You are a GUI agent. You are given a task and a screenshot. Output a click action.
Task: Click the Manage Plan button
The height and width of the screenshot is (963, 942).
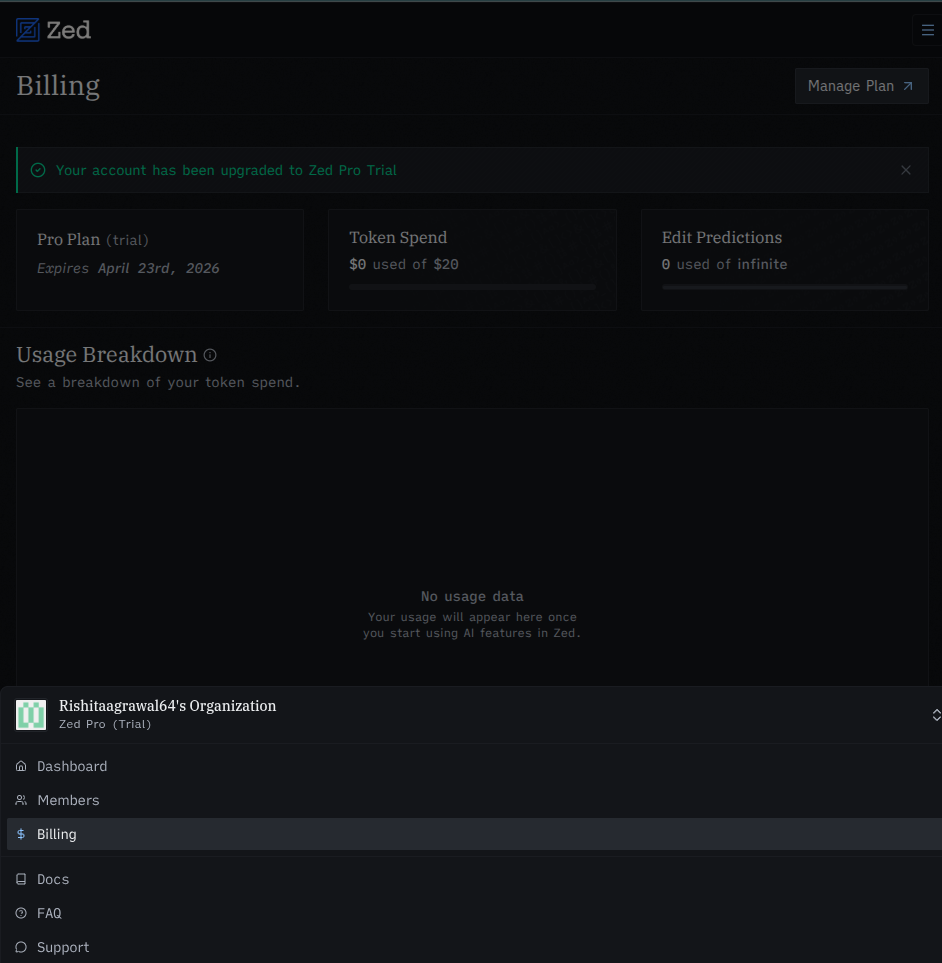click(861, 86)
